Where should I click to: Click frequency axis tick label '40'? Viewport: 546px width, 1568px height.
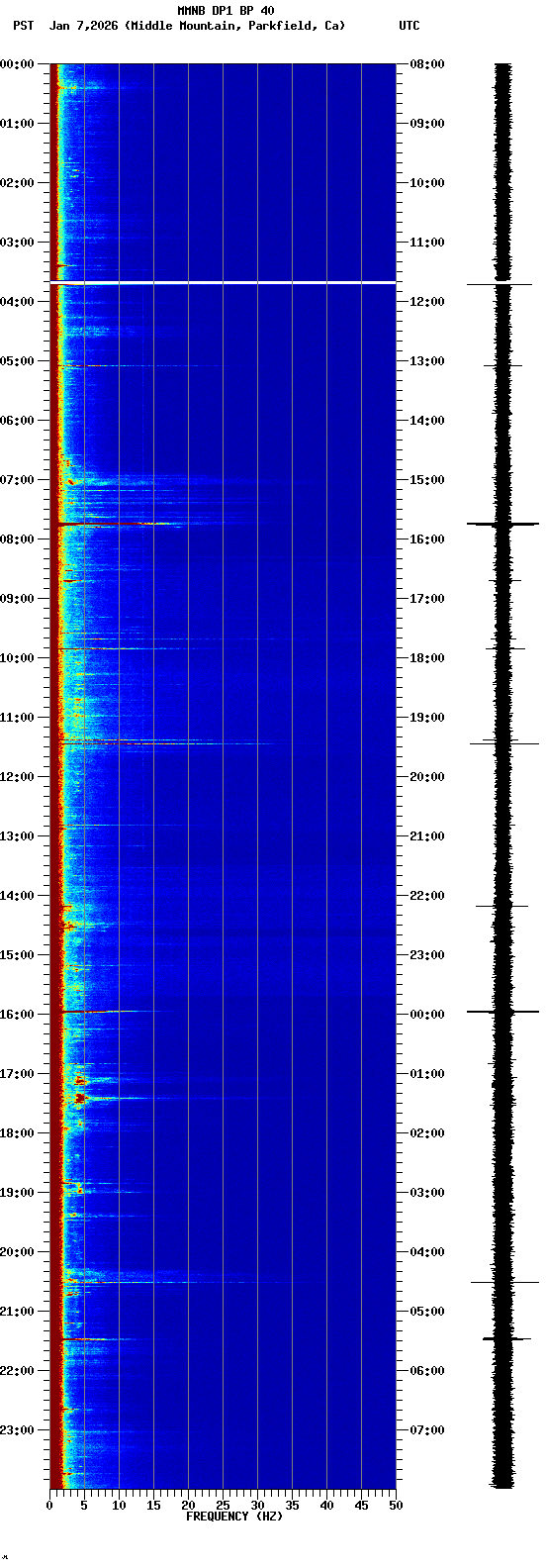326,1506
